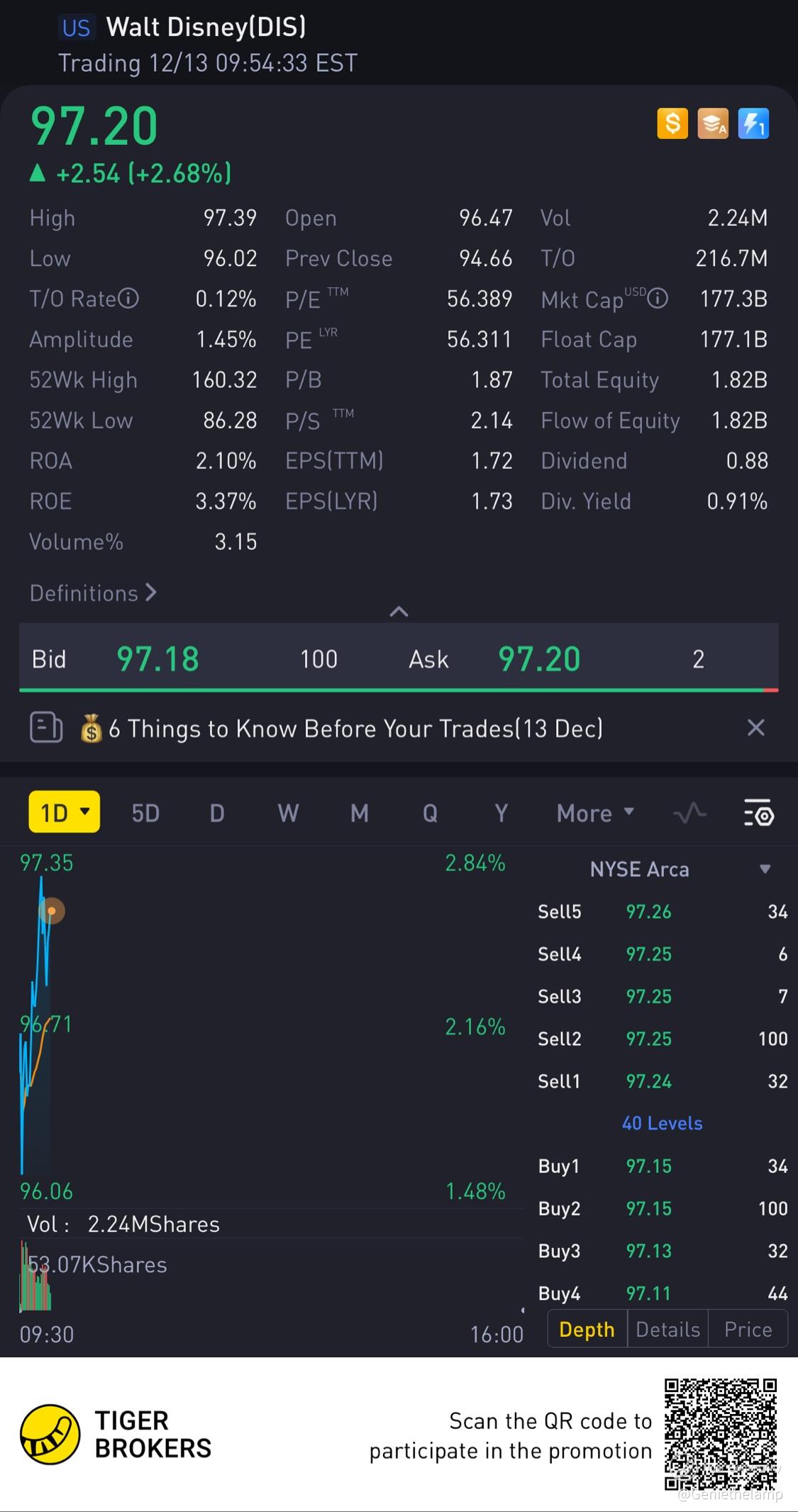Open the NYSE Arca exchange dropdown
798x1512 pixels.
[765, 869]
